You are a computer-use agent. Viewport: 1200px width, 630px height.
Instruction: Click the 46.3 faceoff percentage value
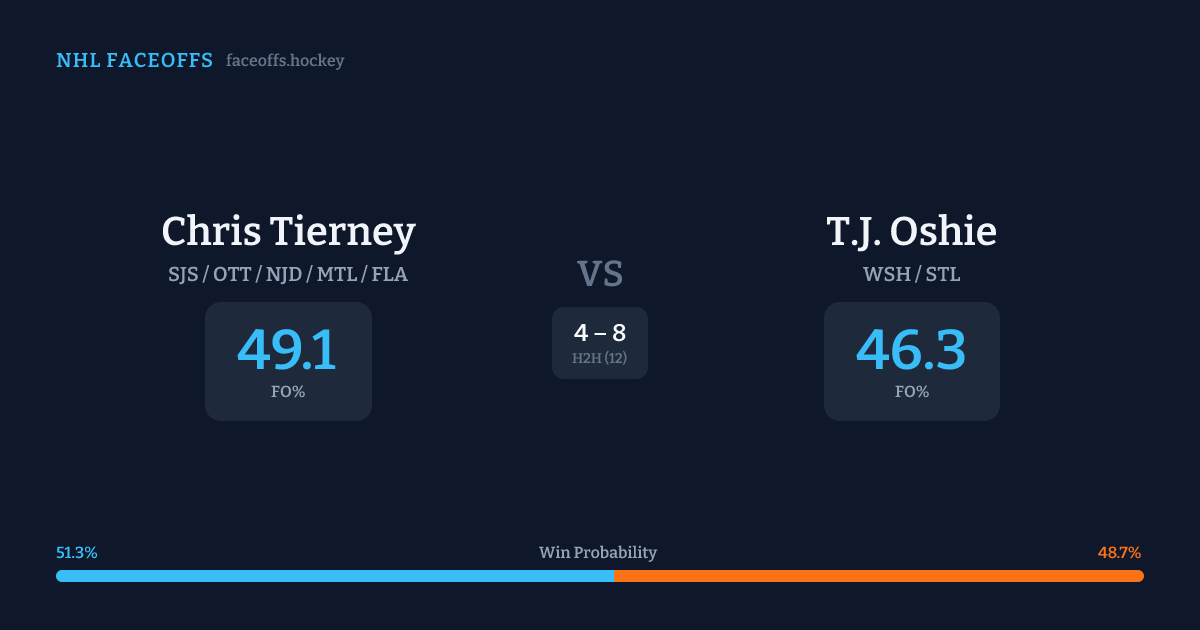coord(911,349)
